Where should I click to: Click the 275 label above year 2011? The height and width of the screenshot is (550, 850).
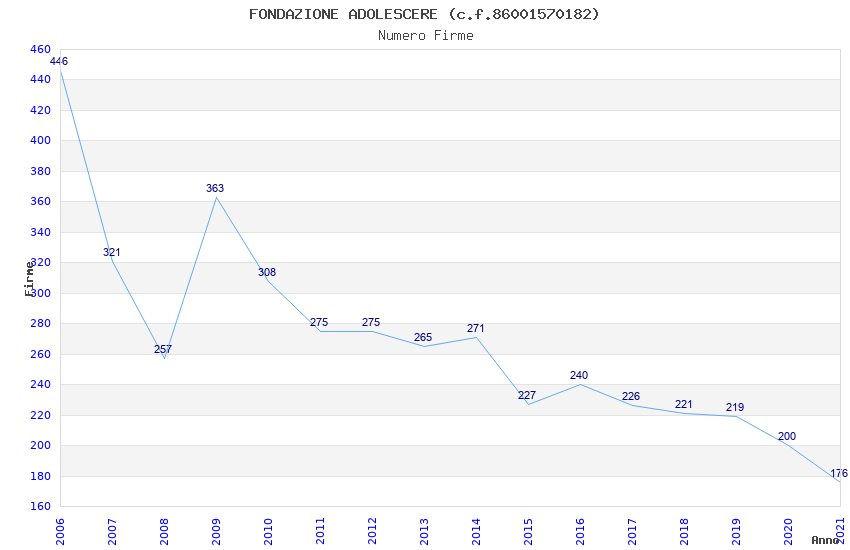pos(319,322)
